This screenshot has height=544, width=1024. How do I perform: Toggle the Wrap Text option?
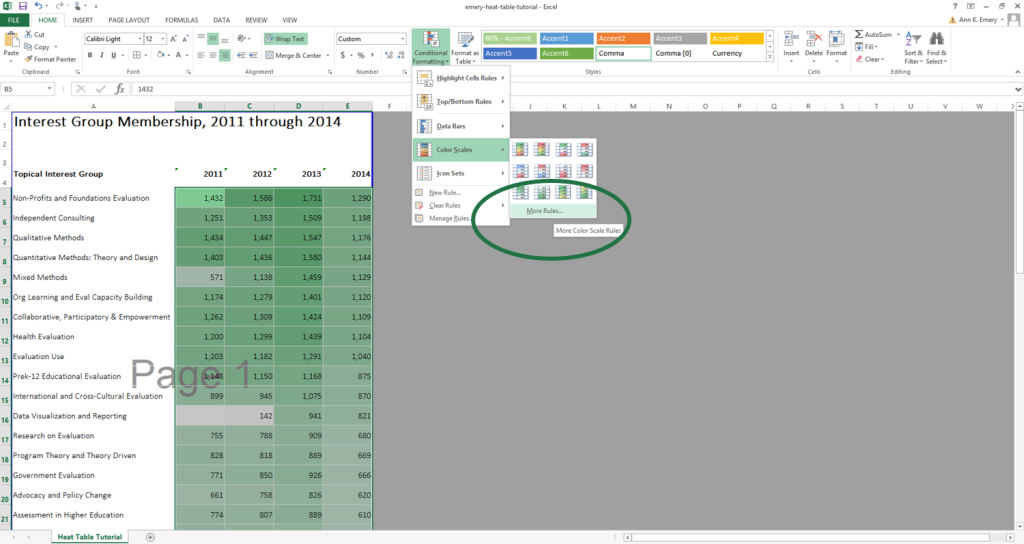(x=286, y=39)
